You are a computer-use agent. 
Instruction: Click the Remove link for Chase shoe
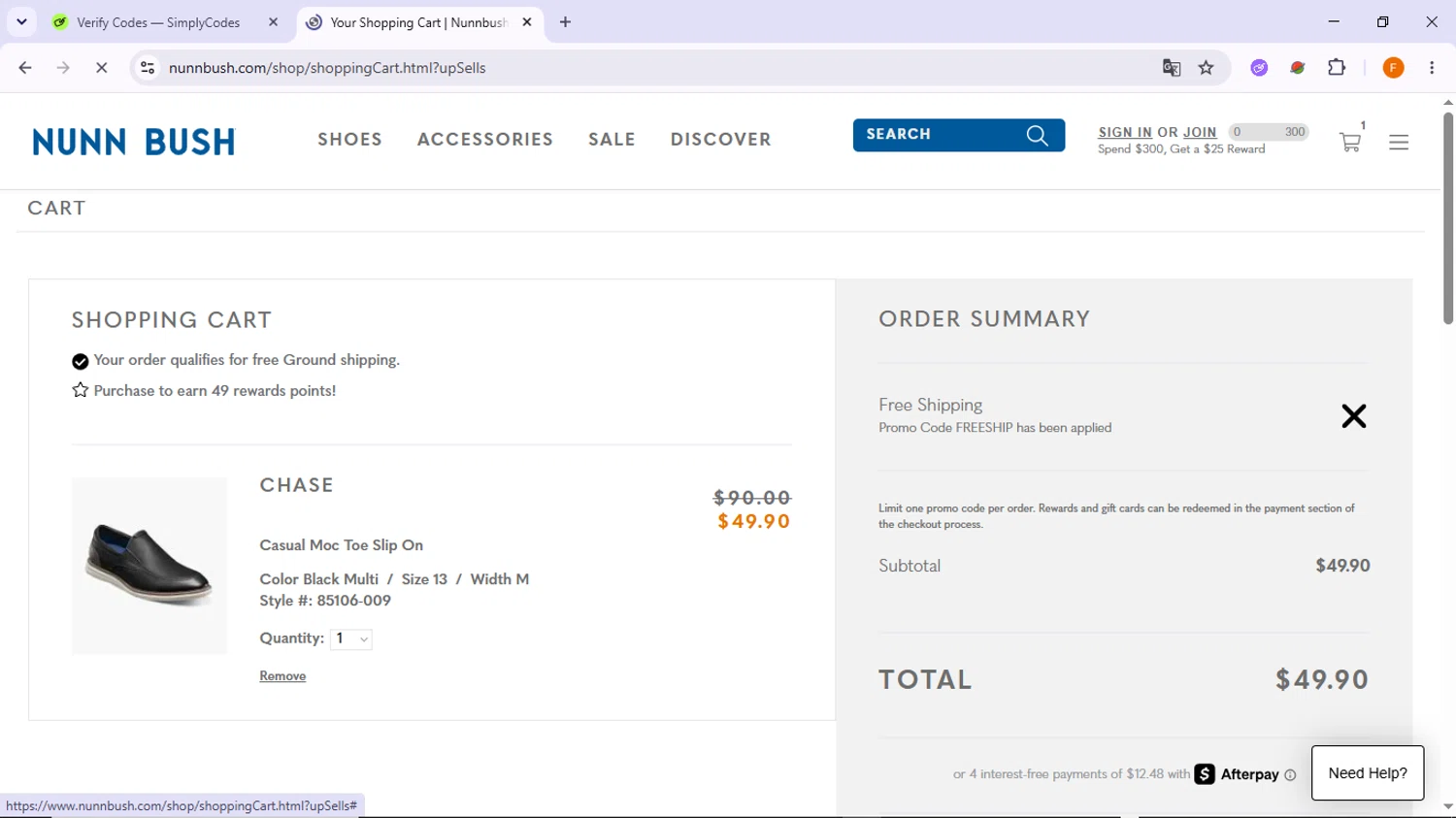click(282, 676)
